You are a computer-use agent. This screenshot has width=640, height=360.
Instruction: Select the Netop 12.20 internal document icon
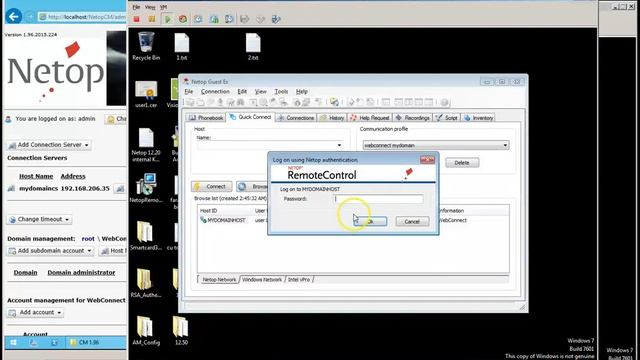[x=146, y=145]
